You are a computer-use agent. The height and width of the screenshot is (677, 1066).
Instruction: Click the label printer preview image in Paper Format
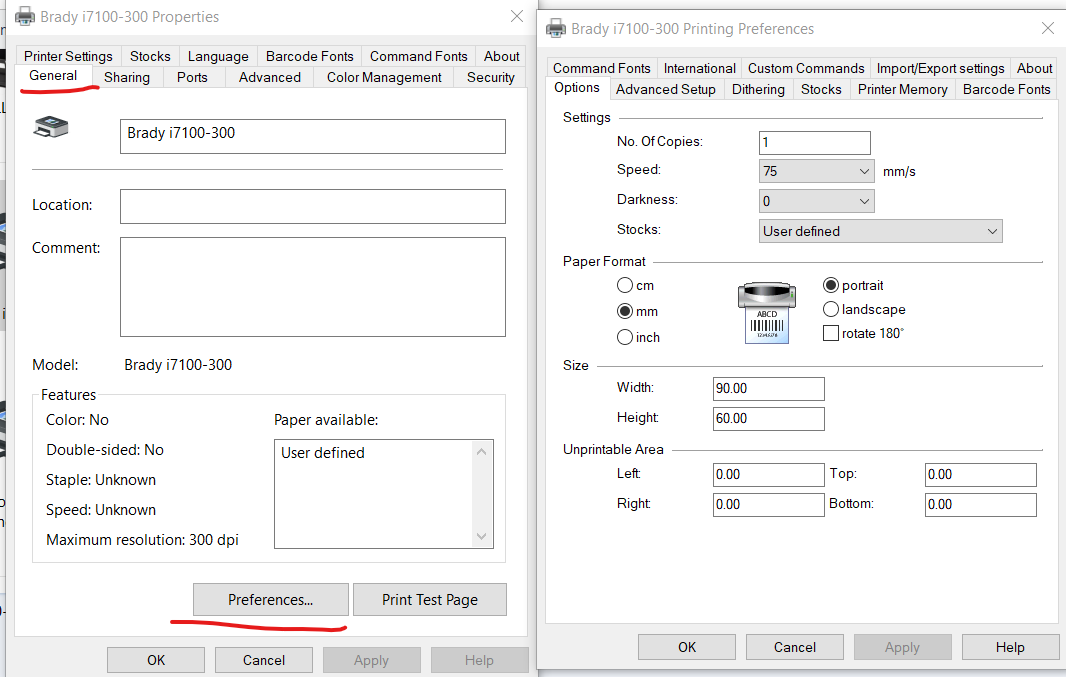click(767, 313)
